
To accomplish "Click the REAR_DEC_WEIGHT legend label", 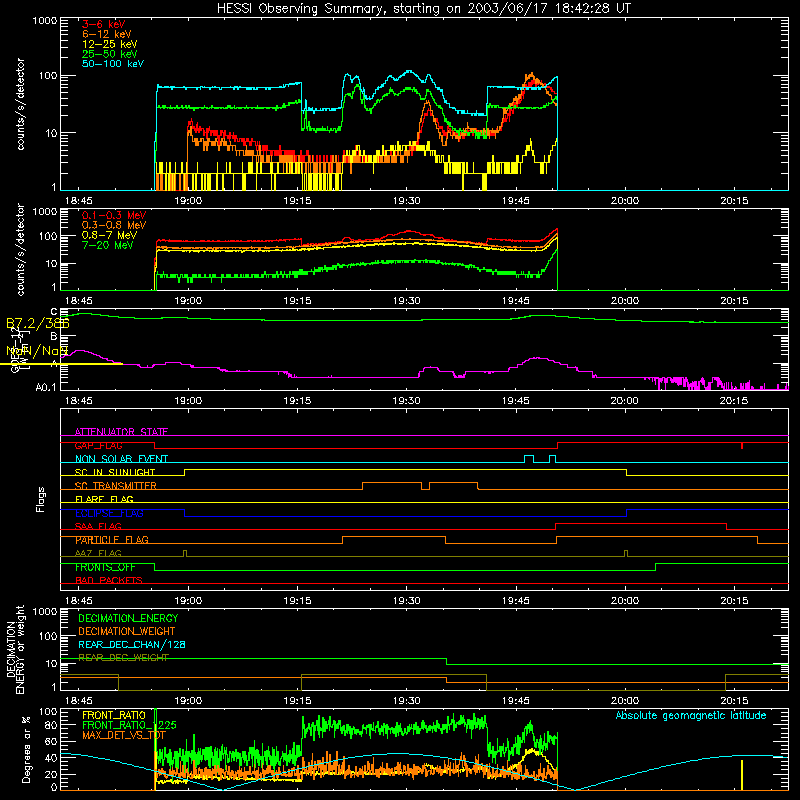I will [x=123, y=658].
